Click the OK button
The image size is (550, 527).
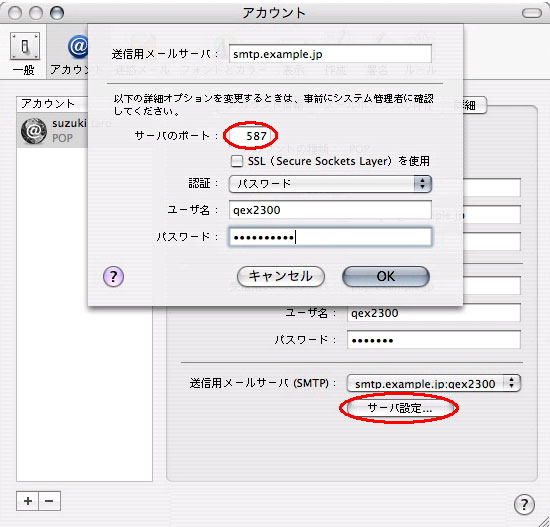(385, 276)
